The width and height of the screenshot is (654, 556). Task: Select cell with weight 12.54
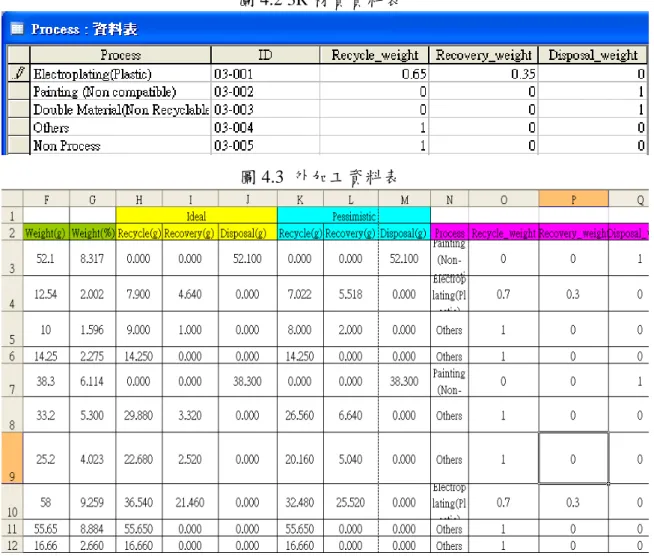46,294
